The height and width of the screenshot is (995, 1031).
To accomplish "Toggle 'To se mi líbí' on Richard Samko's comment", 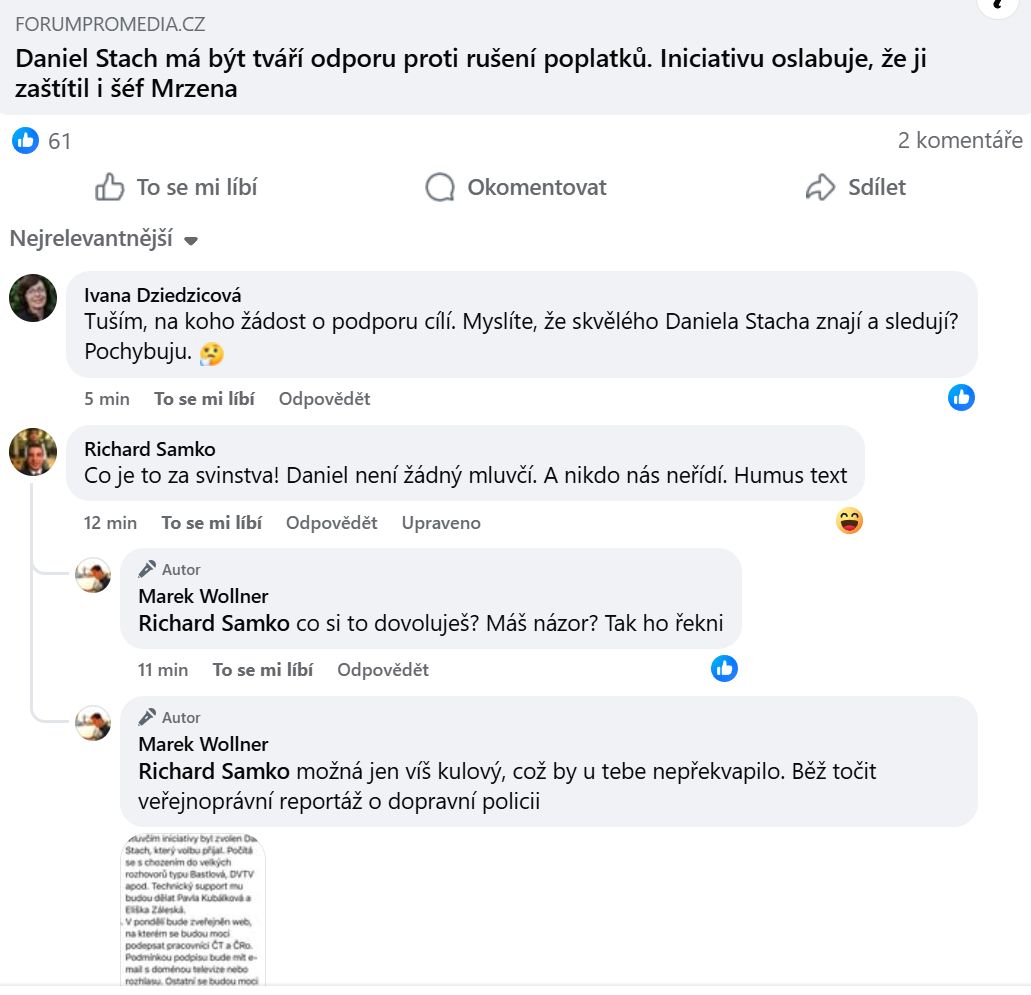I will [212, 523].
